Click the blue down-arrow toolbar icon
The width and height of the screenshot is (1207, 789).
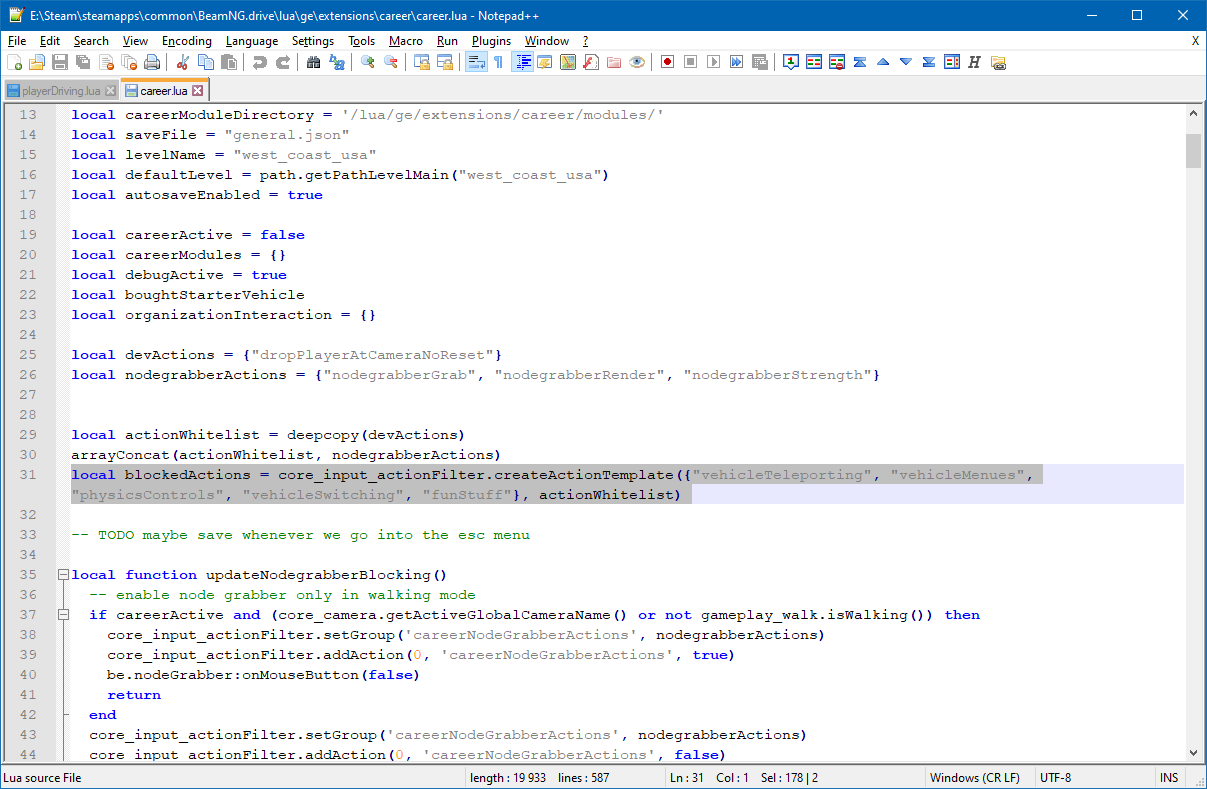point(906,62)
